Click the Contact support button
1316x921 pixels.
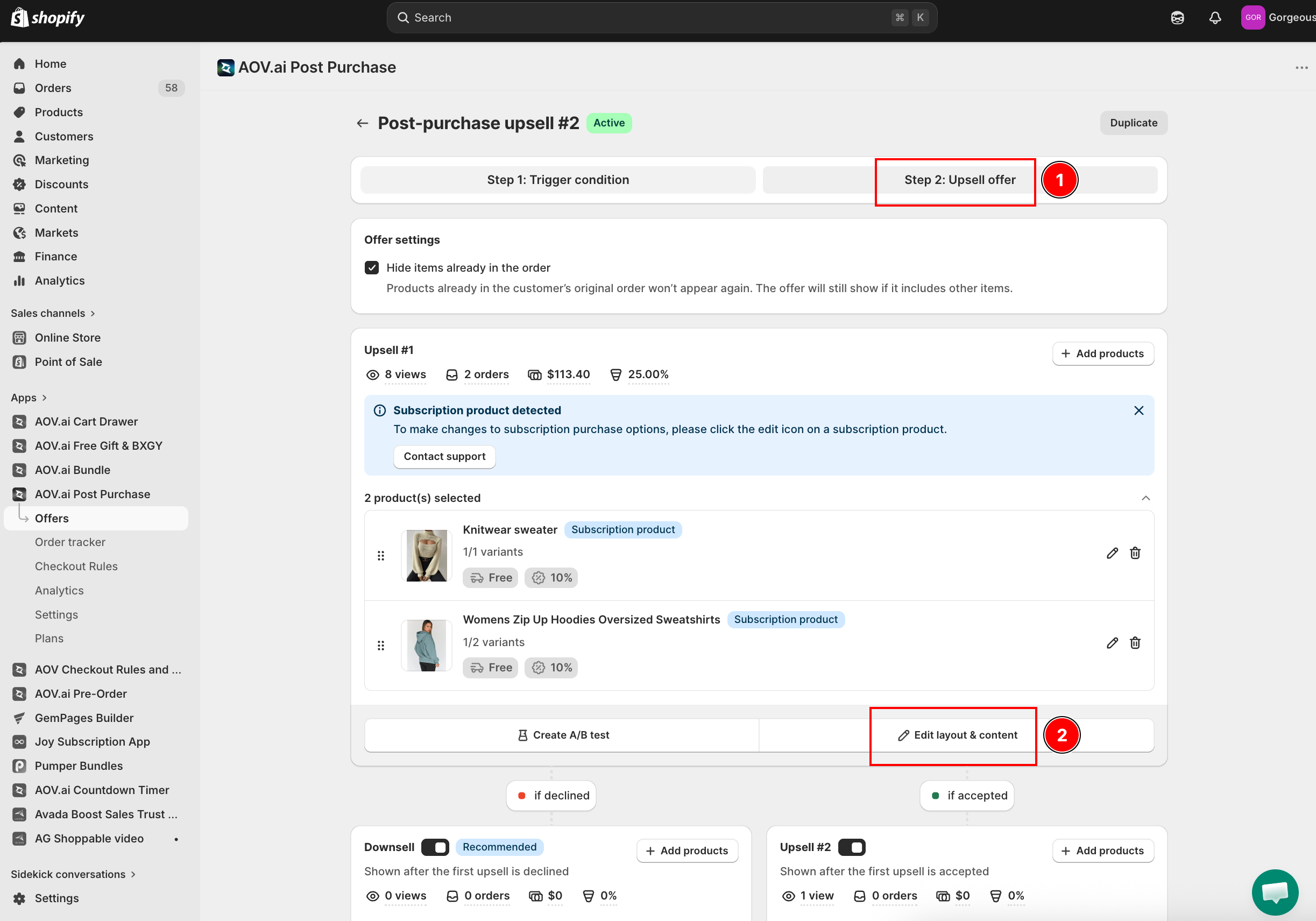(444, 457)
